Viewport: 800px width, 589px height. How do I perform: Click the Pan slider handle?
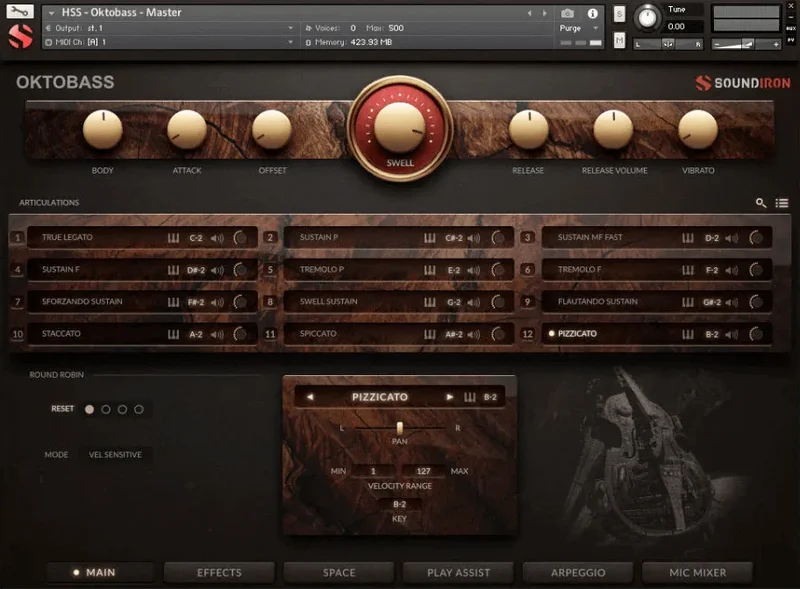coord(399,428)
